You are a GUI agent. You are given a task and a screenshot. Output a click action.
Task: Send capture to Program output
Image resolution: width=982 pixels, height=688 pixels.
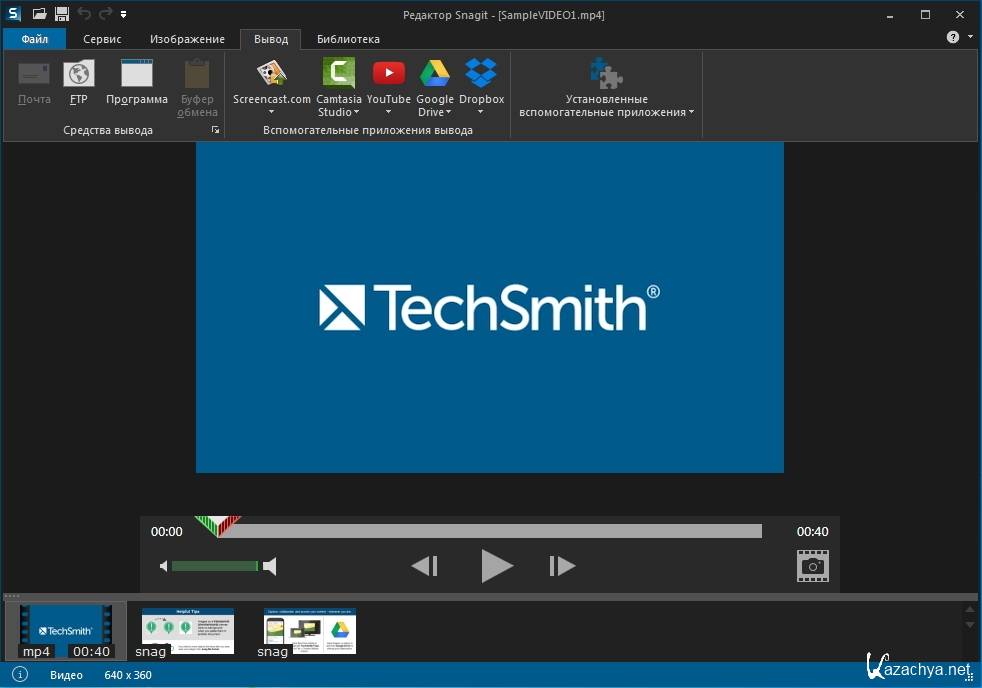pyautogui.click(x=137, y=75)
